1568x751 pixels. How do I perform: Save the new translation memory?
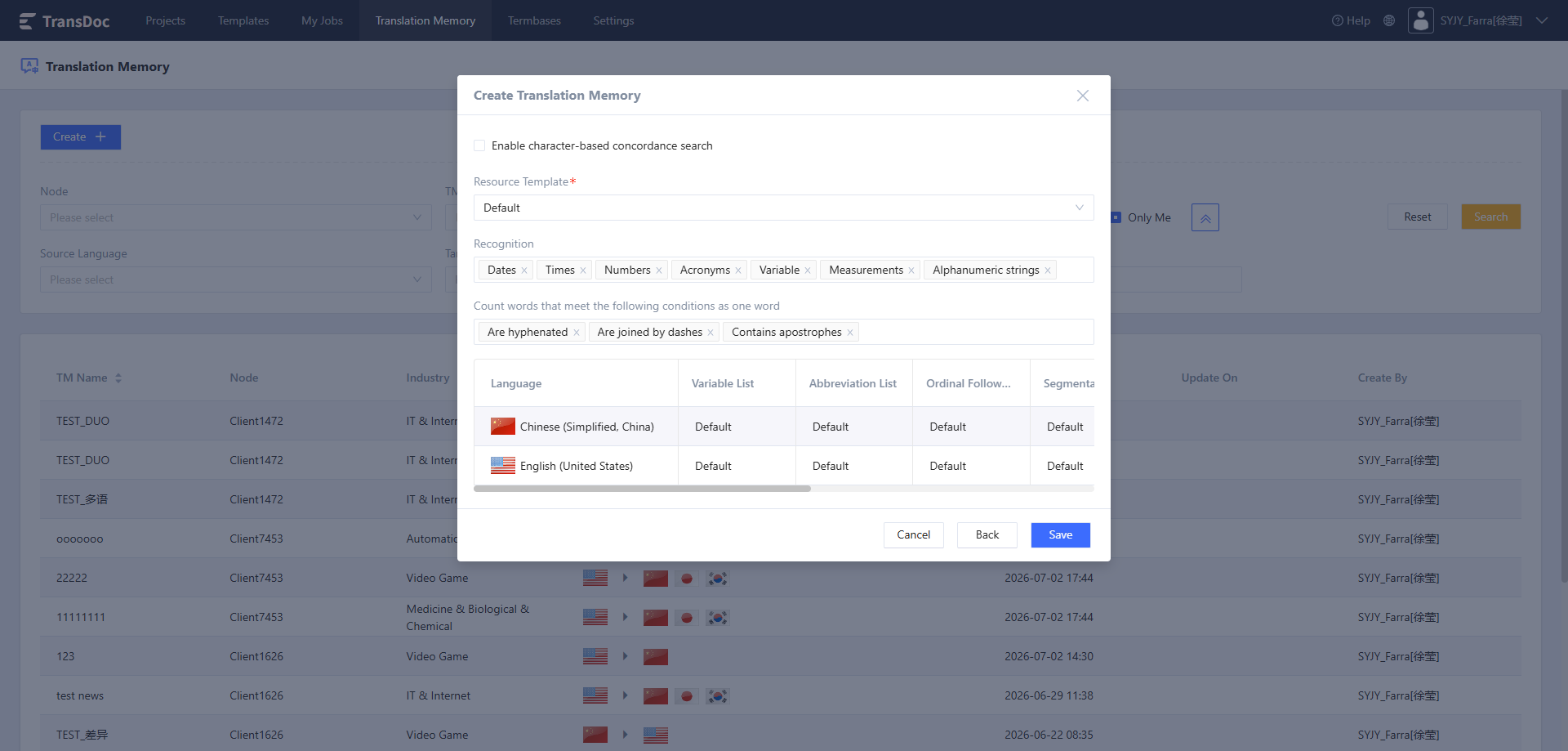click(x=1061, y=535)
